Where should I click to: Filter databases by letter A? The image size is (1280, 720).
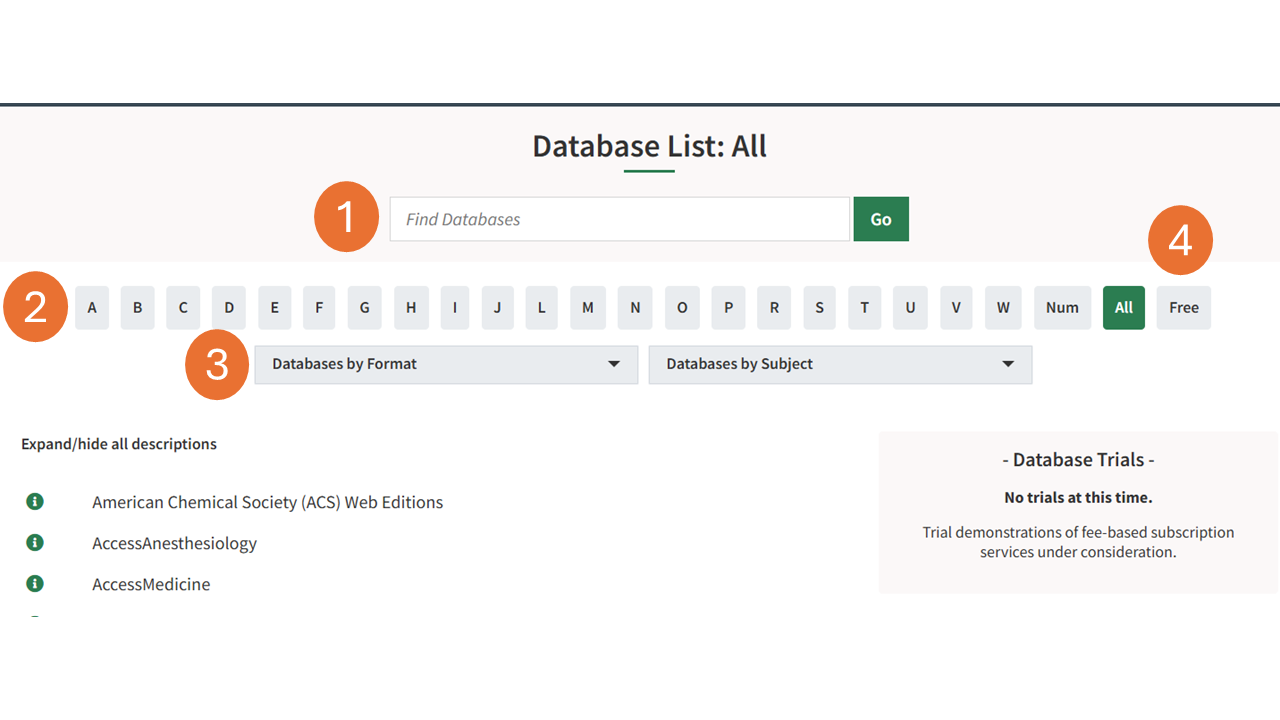92,308
